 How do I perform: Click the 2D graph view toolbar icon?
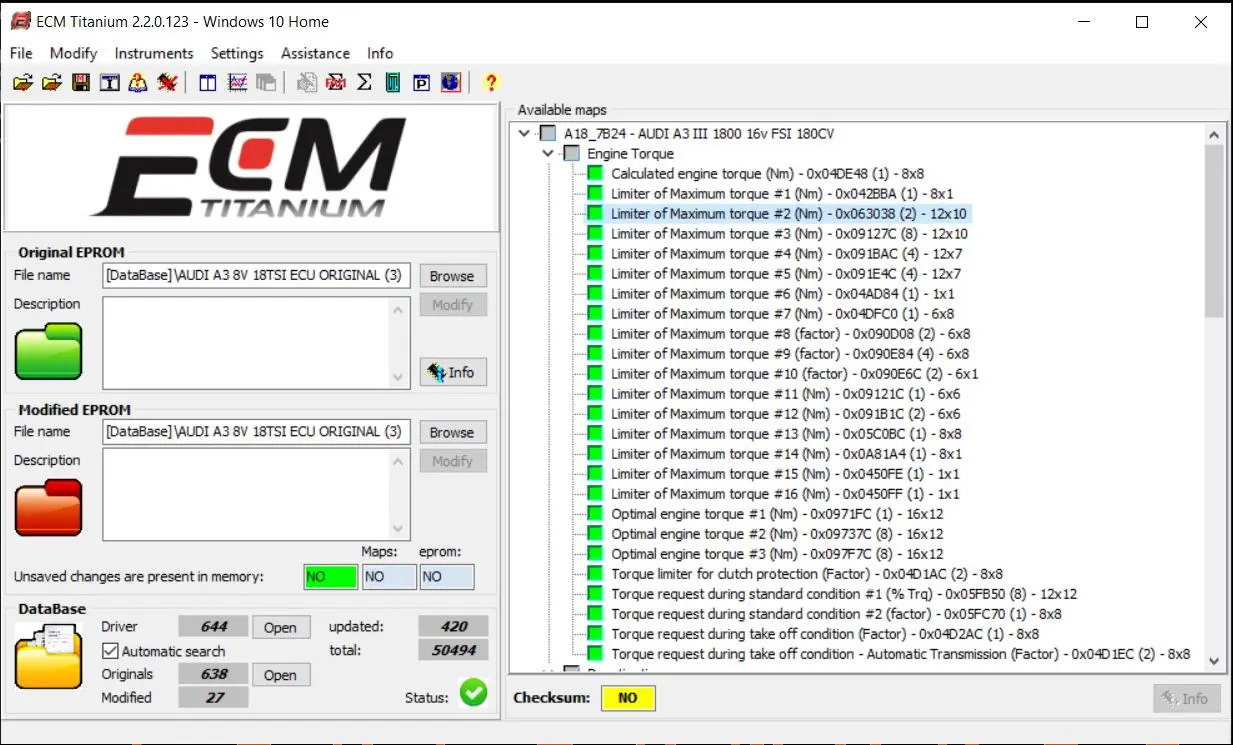point(237,82)
